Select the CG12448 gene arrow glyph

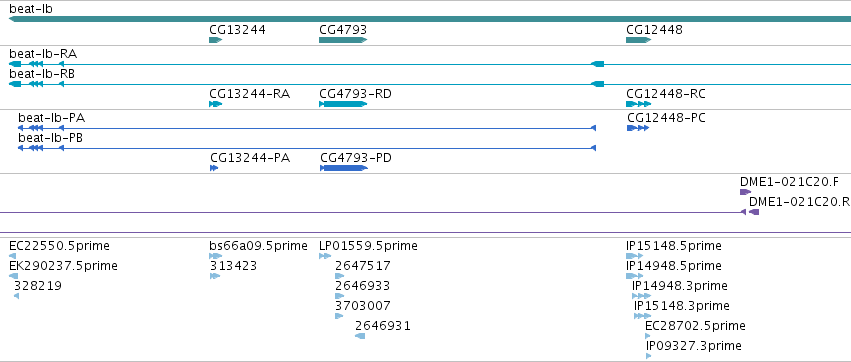click(639, 40)
